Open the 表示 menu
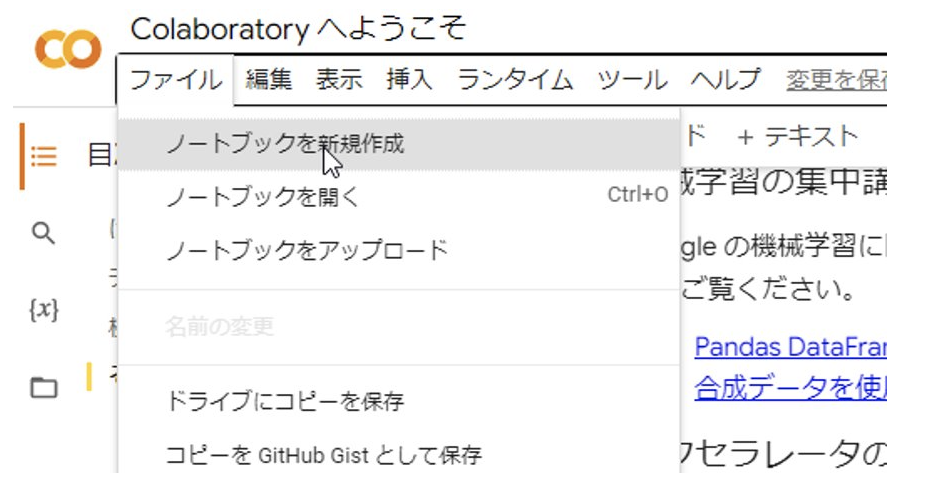 [x=339, y=80]
